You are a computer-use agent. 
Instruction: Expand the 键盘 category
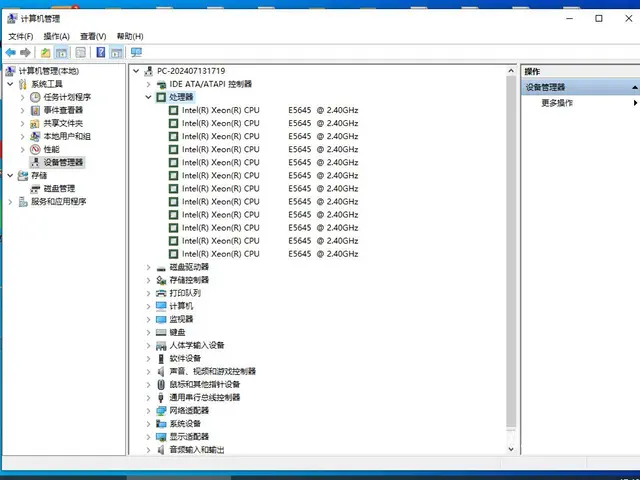[149, 332]
